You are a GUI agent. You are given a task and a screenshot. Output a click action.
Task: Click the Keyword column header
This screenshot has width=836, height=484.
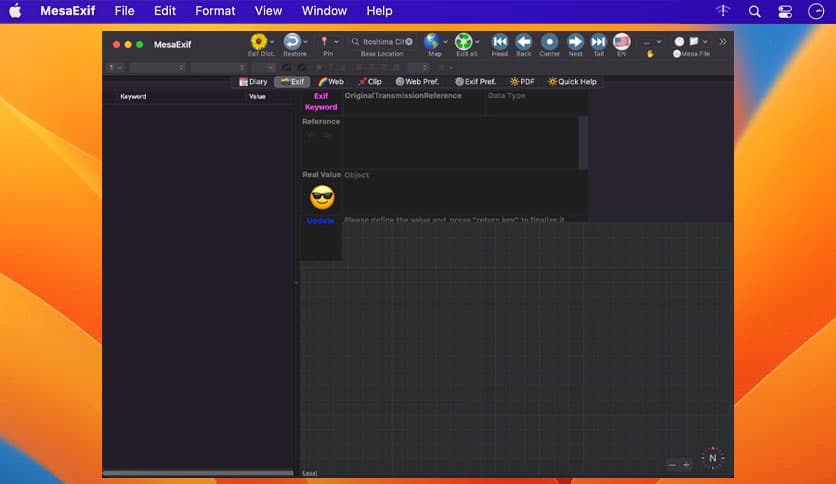[133, 96]
